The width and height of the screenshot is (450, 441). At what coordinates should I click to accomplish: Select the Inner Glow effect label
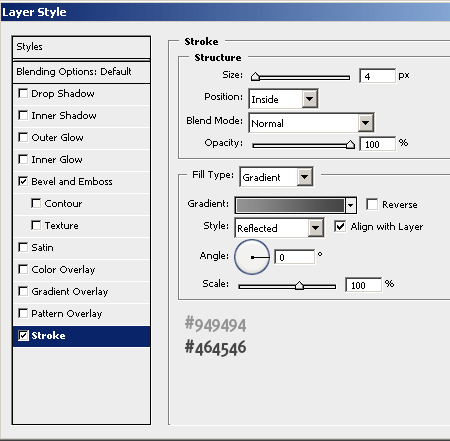57,160
